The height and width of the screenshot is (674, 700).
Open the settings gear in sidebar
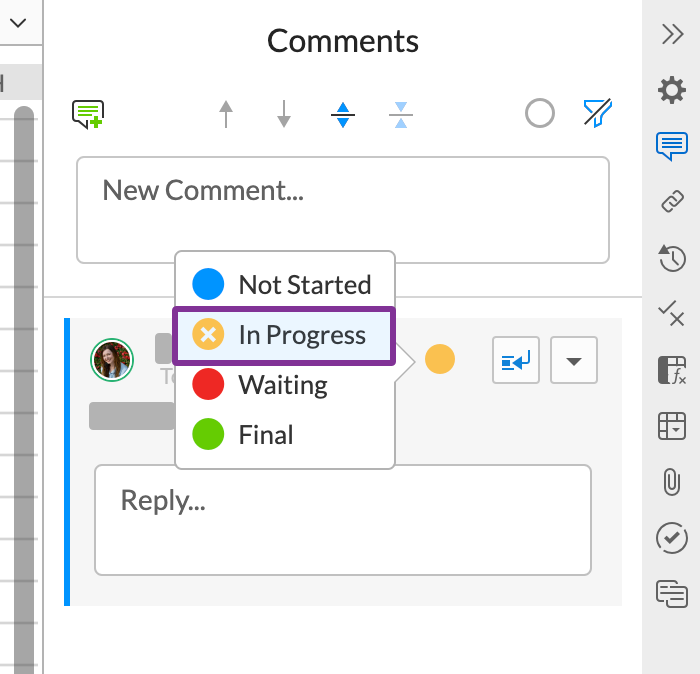tap(671, 90)
